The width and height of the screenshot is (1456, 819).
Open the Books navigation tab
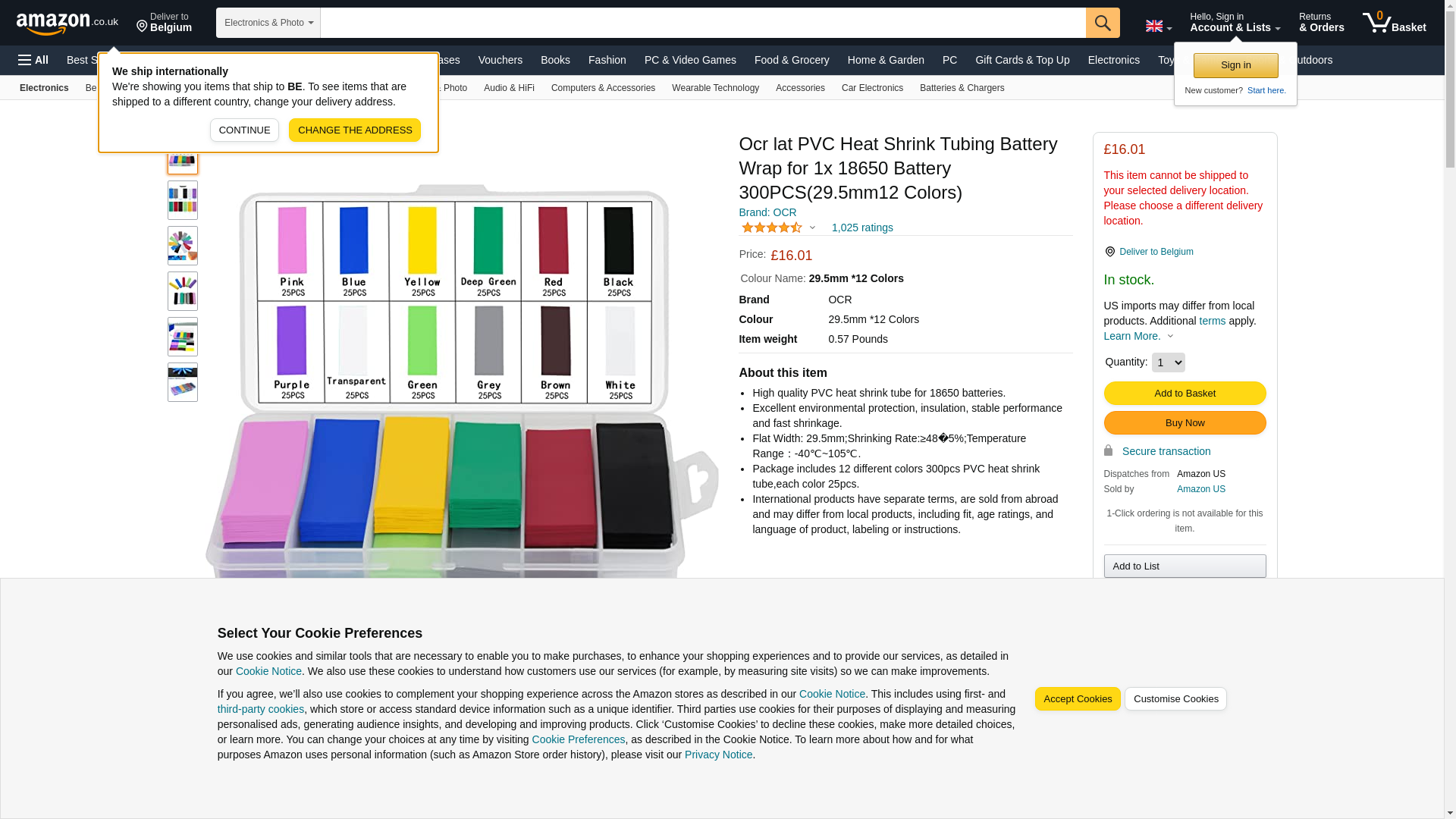(555, 60)
